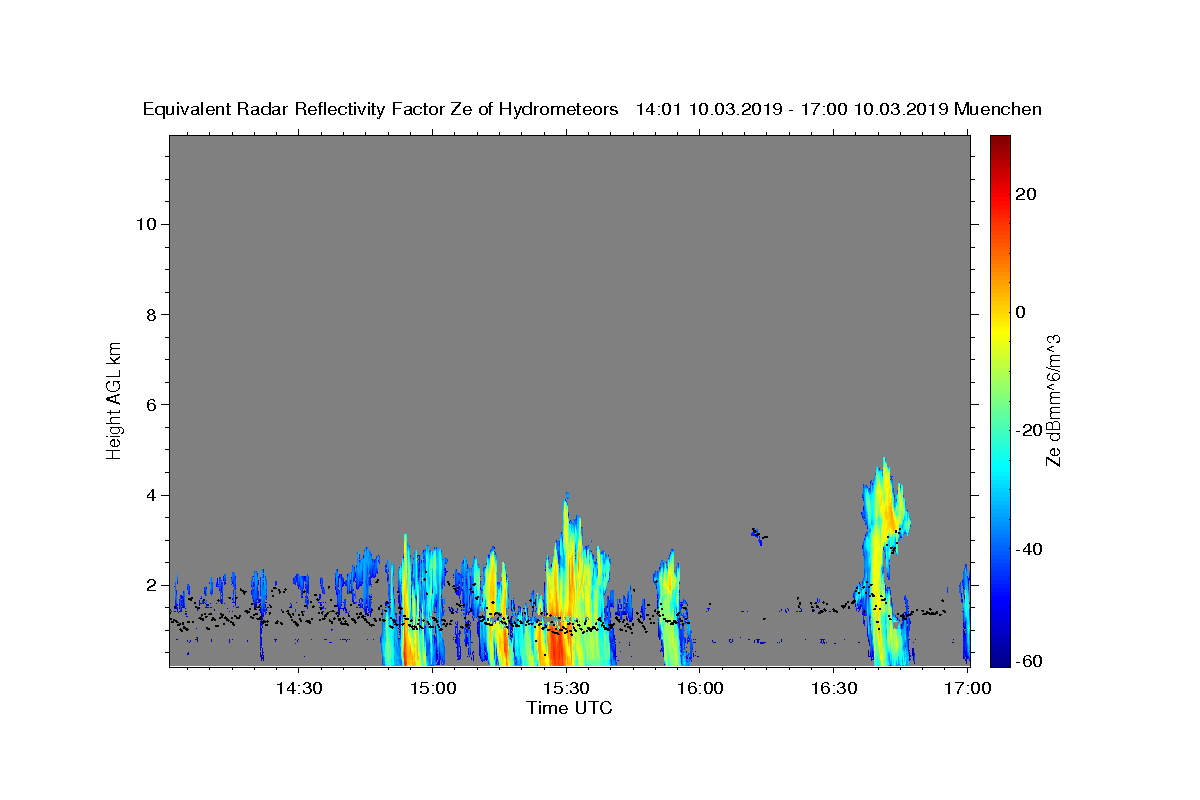The image size is (1200, 800).
Task: Click the 15:00 time tick label
Action: [x=432, y=688]
